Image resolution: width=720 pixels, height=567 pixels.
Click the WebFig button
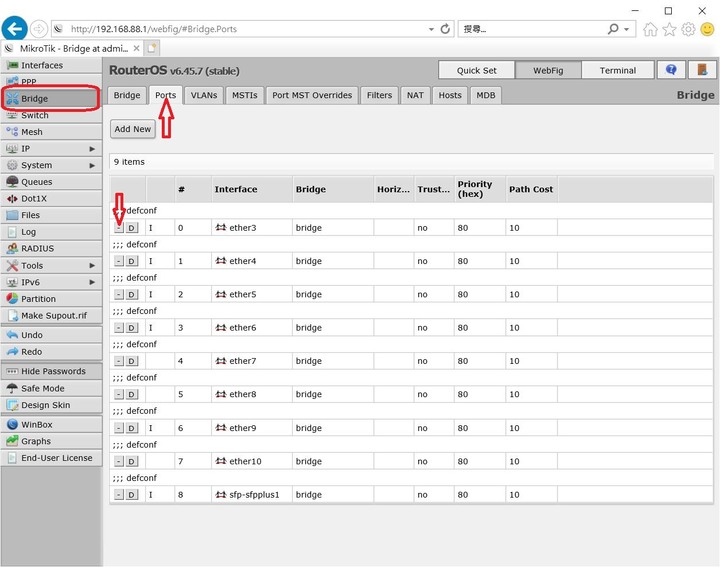(x=548, y=70)
